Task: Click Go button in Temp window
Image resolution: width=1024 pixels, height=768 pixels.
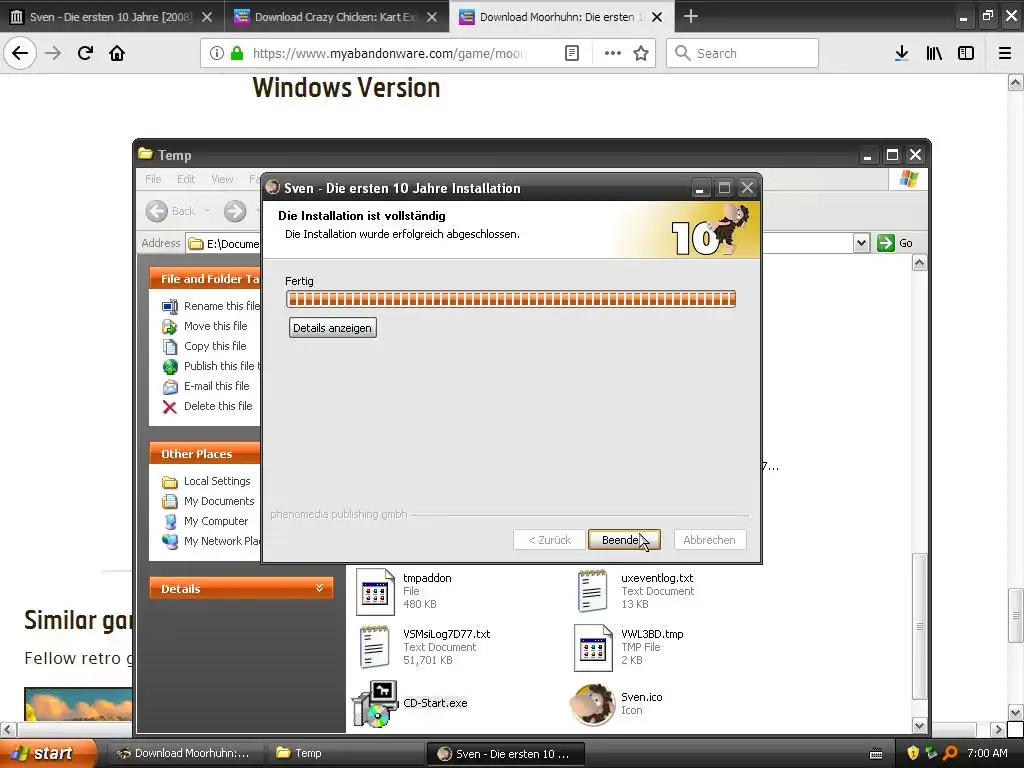Action: (x=895, y=243)
